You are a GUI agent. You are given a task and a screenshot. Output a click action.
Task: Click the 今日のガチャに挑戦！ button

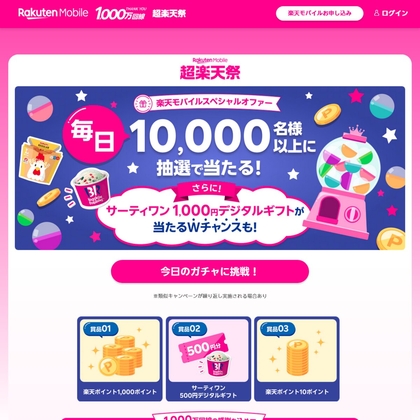[210, 272]
